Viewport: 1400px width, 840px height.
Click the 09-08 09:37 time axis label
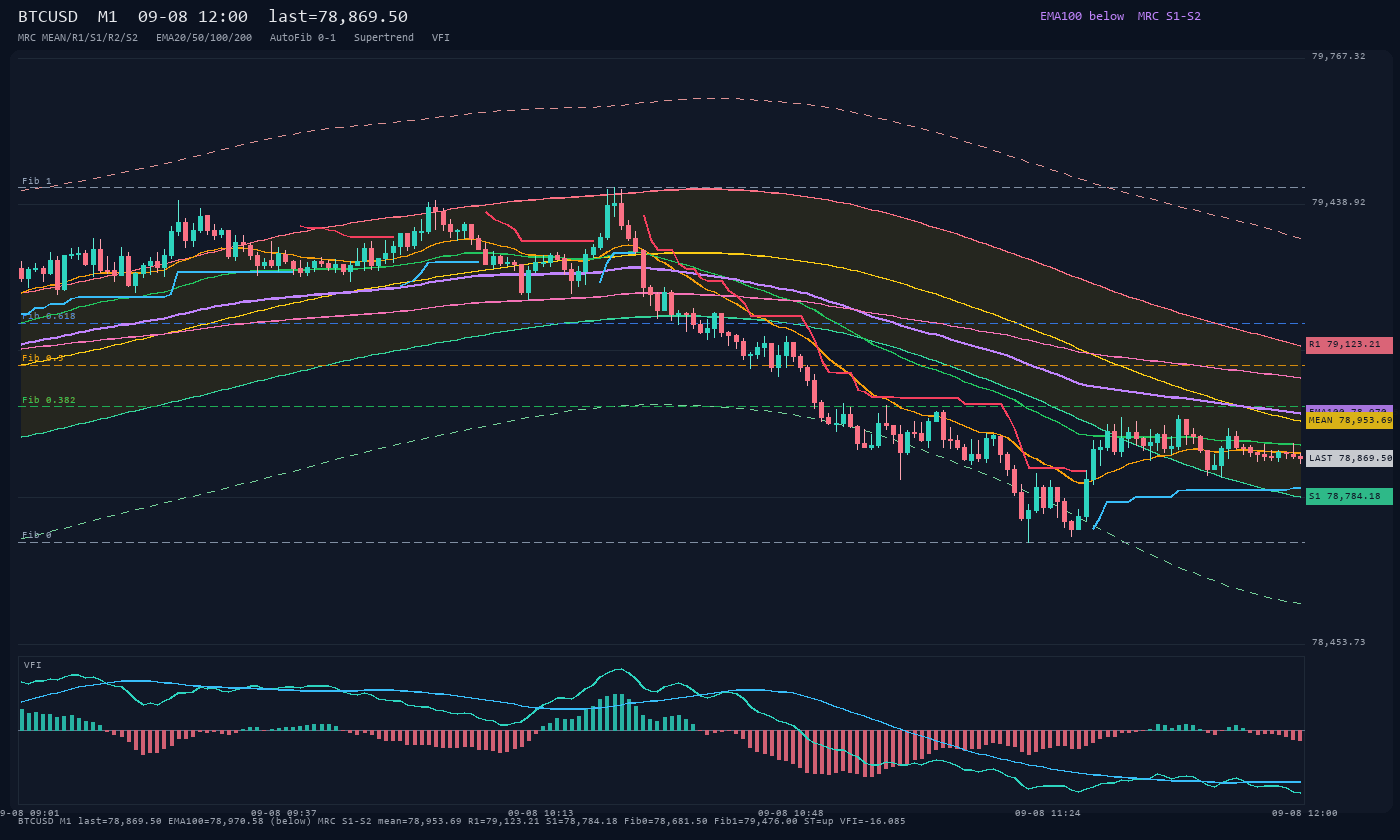pos(284,813)
